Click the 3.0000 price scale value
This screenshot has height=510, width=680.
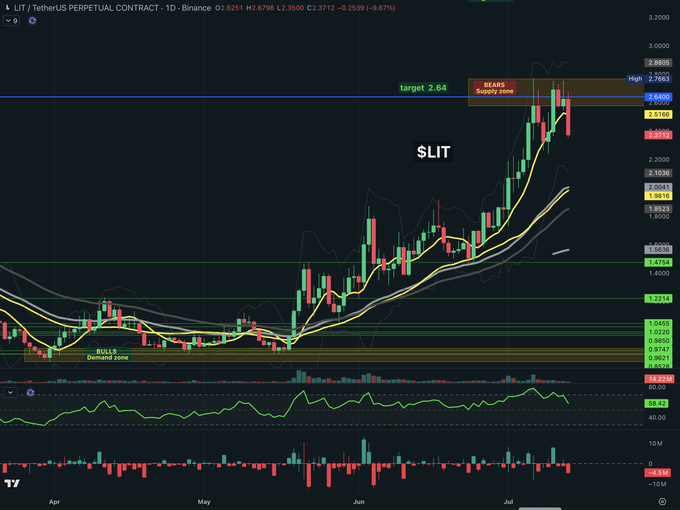pyautogui.click(x=658, y=46)
